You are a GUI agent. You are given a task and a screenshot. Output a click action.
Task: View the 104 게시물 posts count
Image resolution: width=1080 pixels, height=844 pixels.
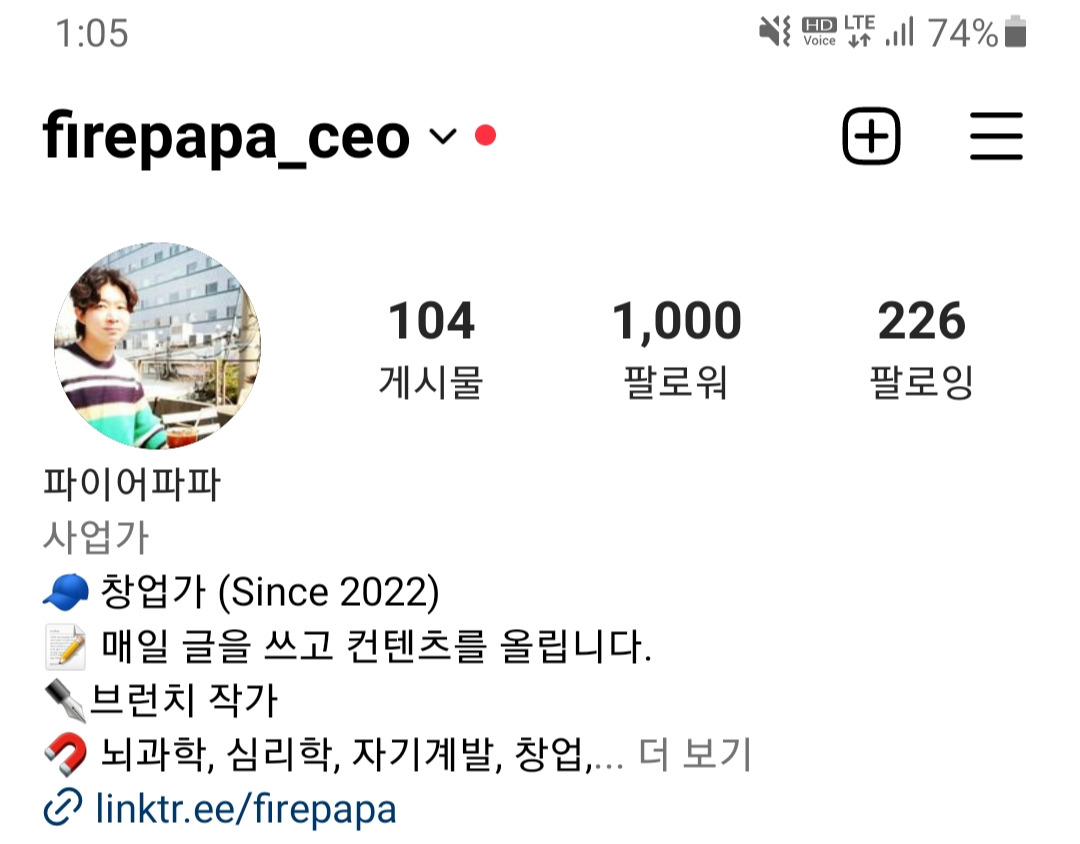point(431,349)
